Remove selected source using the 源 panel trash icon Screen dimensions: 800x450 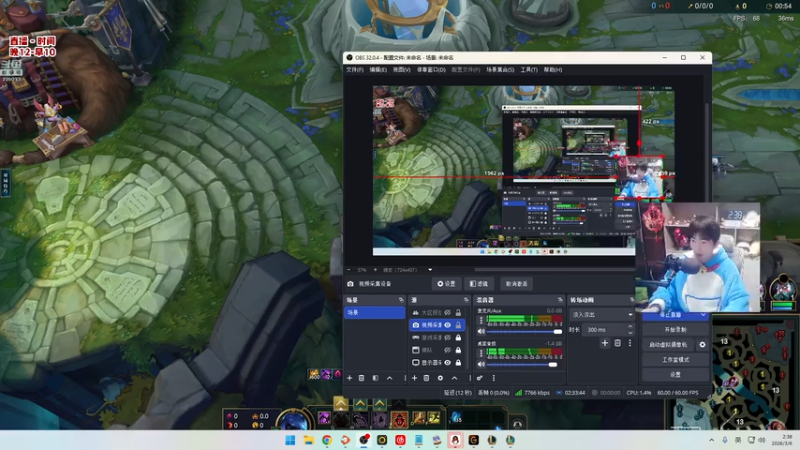pos(427,378)
